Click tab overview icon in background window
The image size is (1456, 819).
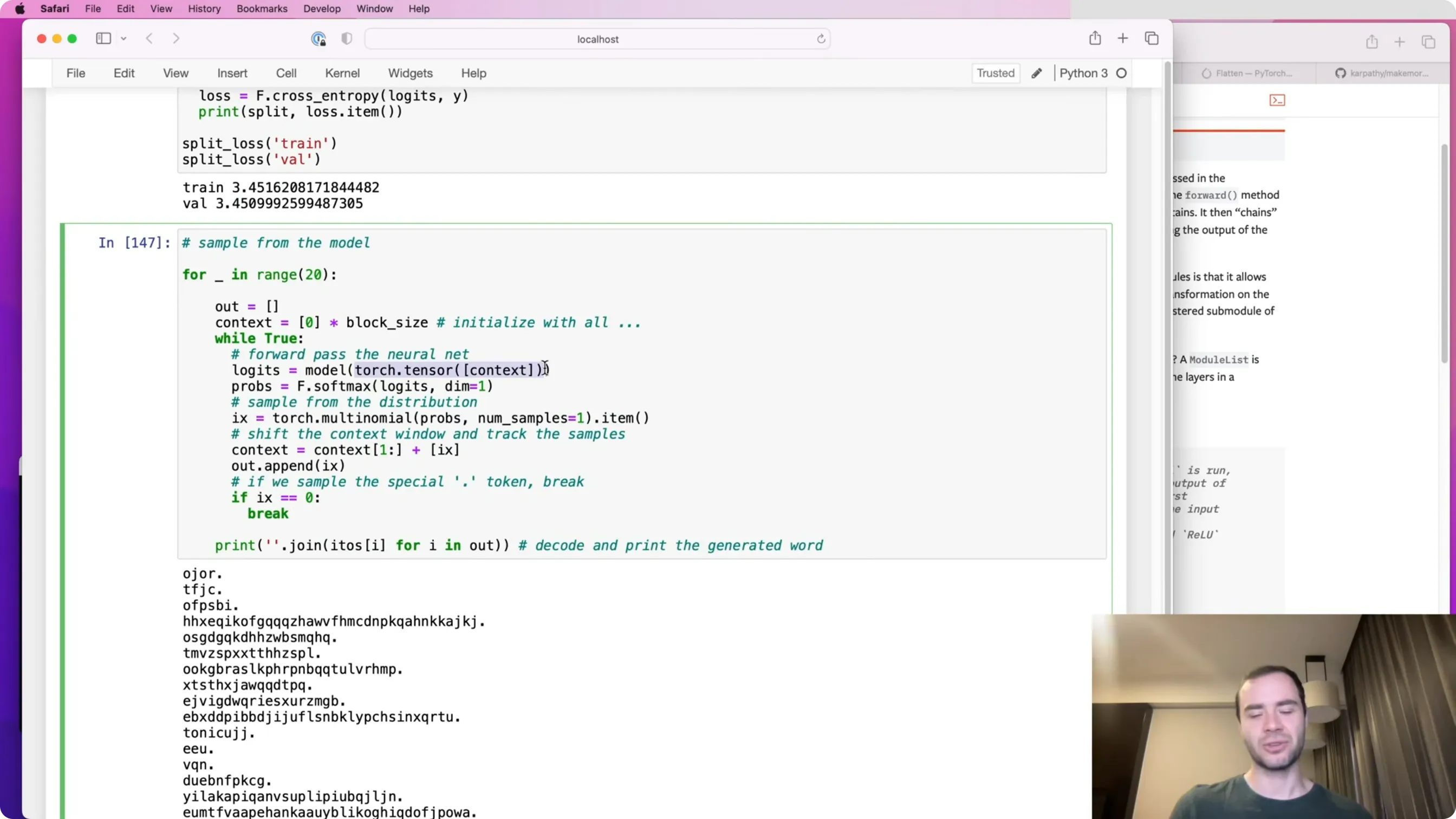1428,42
